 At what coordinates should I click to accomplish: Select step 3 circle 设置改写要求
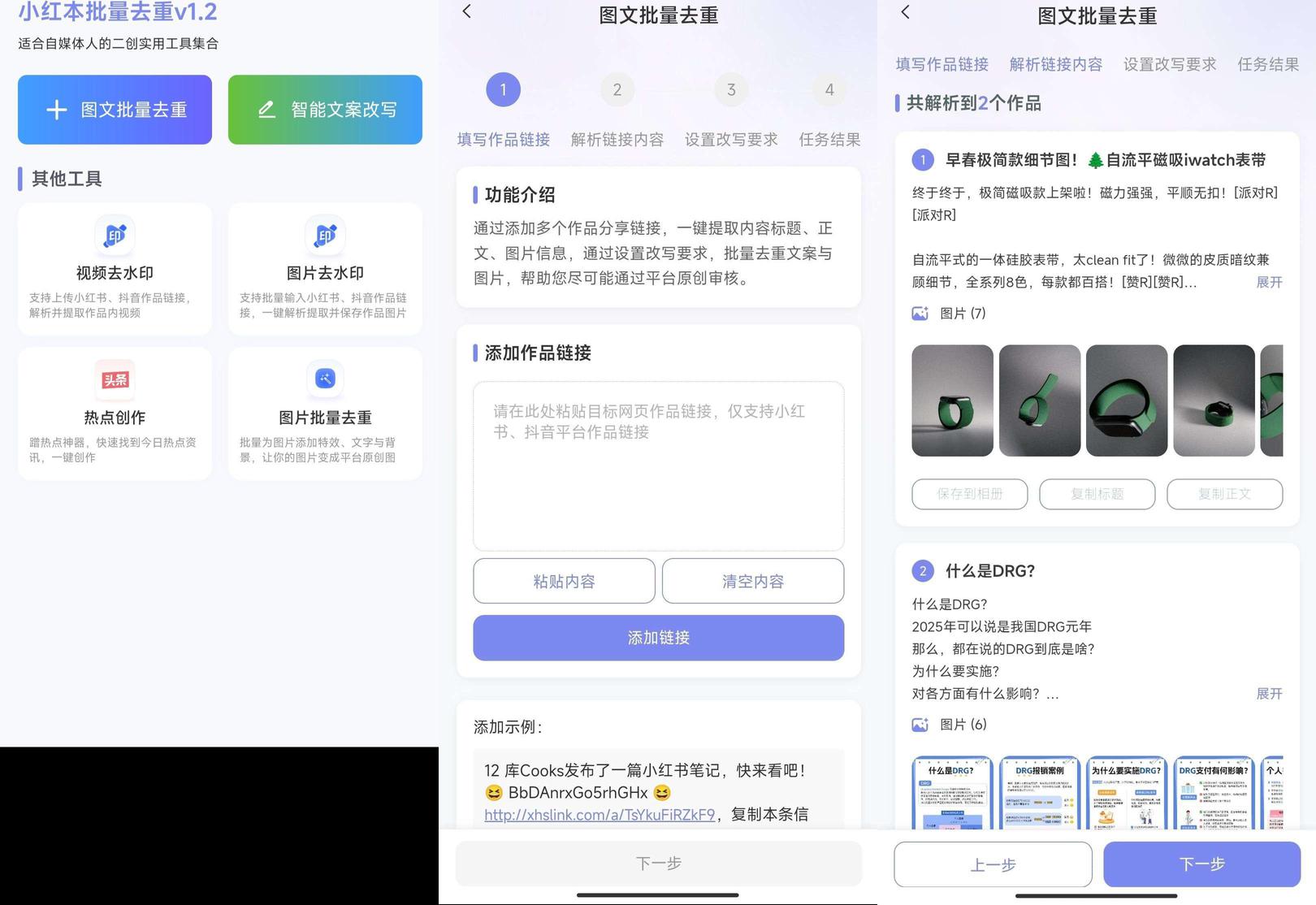pos(731,89)
